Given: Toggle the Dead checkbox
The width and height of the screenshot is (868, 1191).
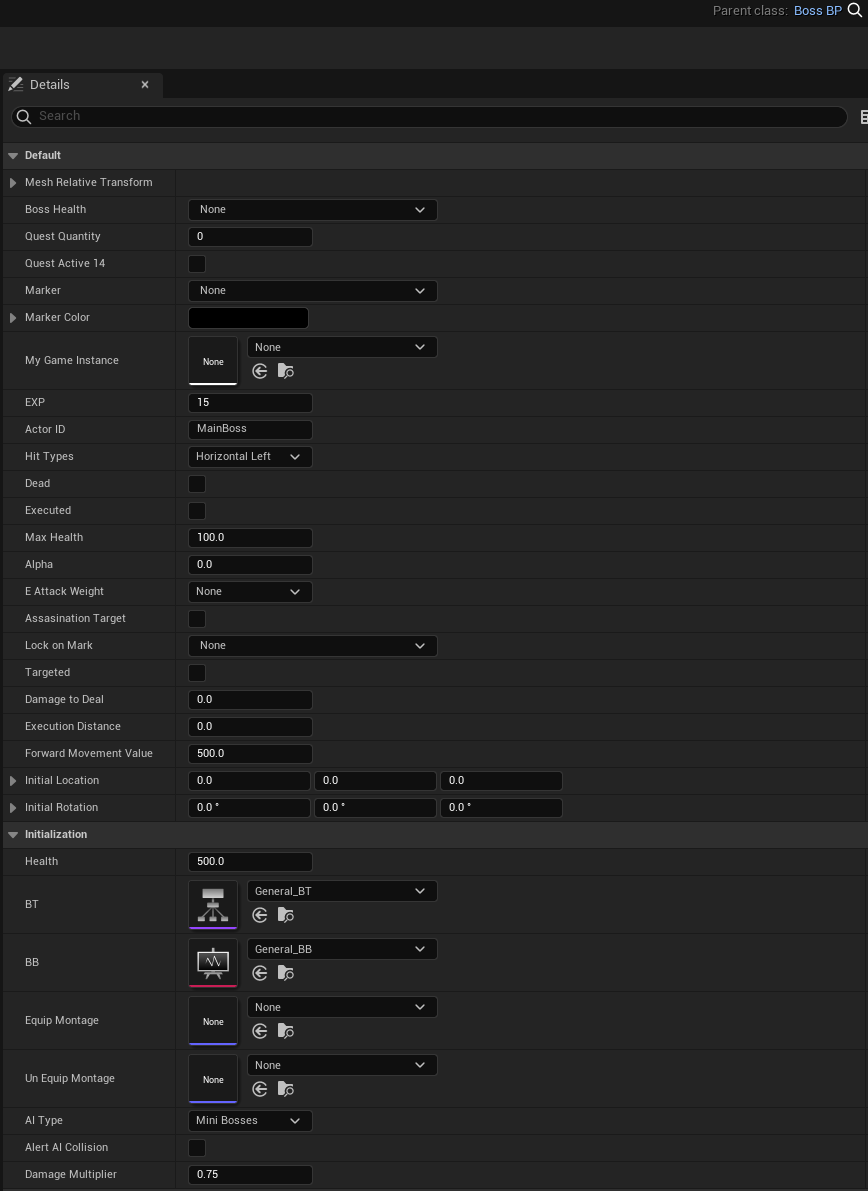Looking at the screenshot, I should pyautogui.click(x=197, y=484).
